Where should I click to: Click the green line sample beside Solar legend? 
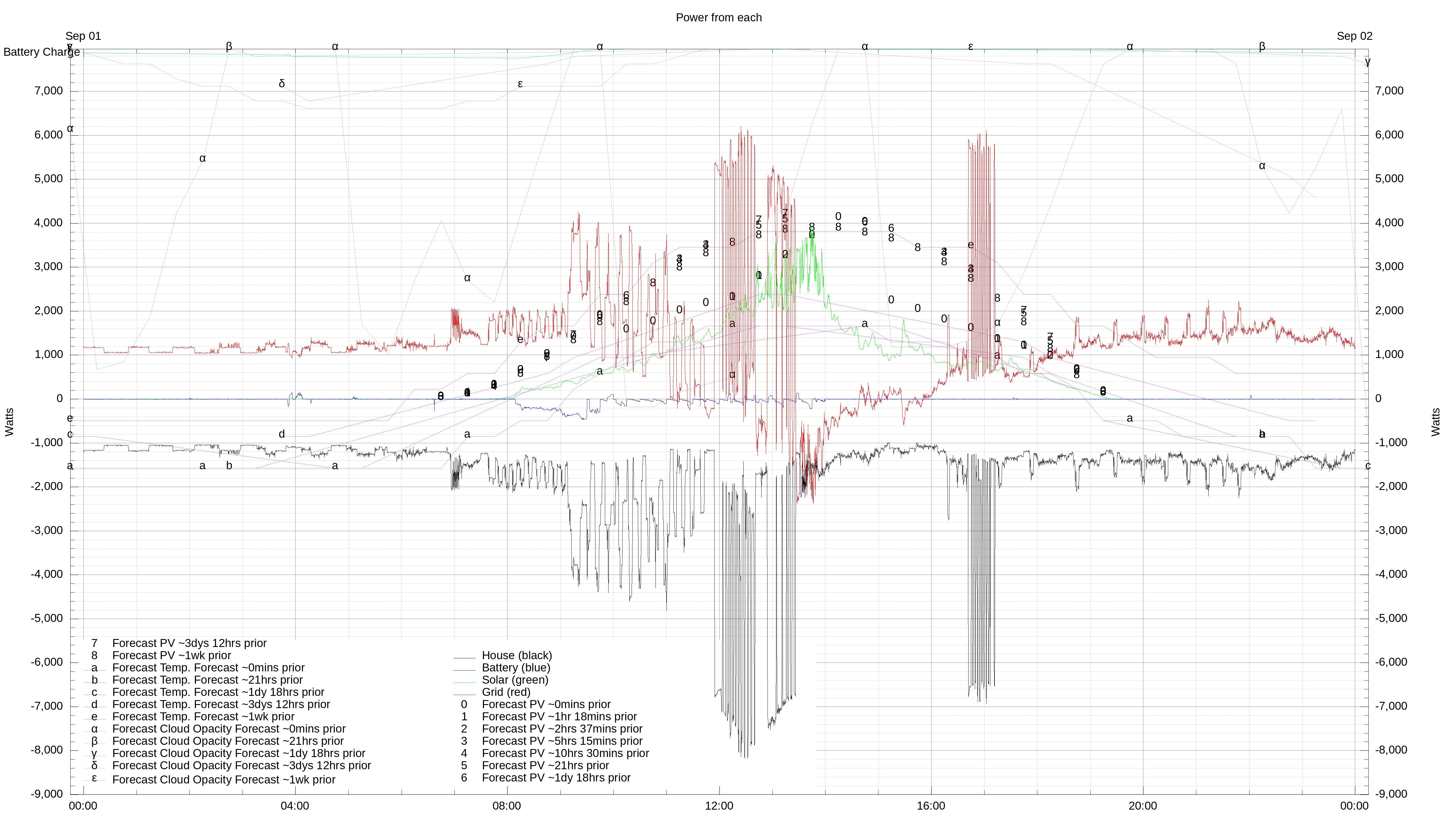coord(464,682)
